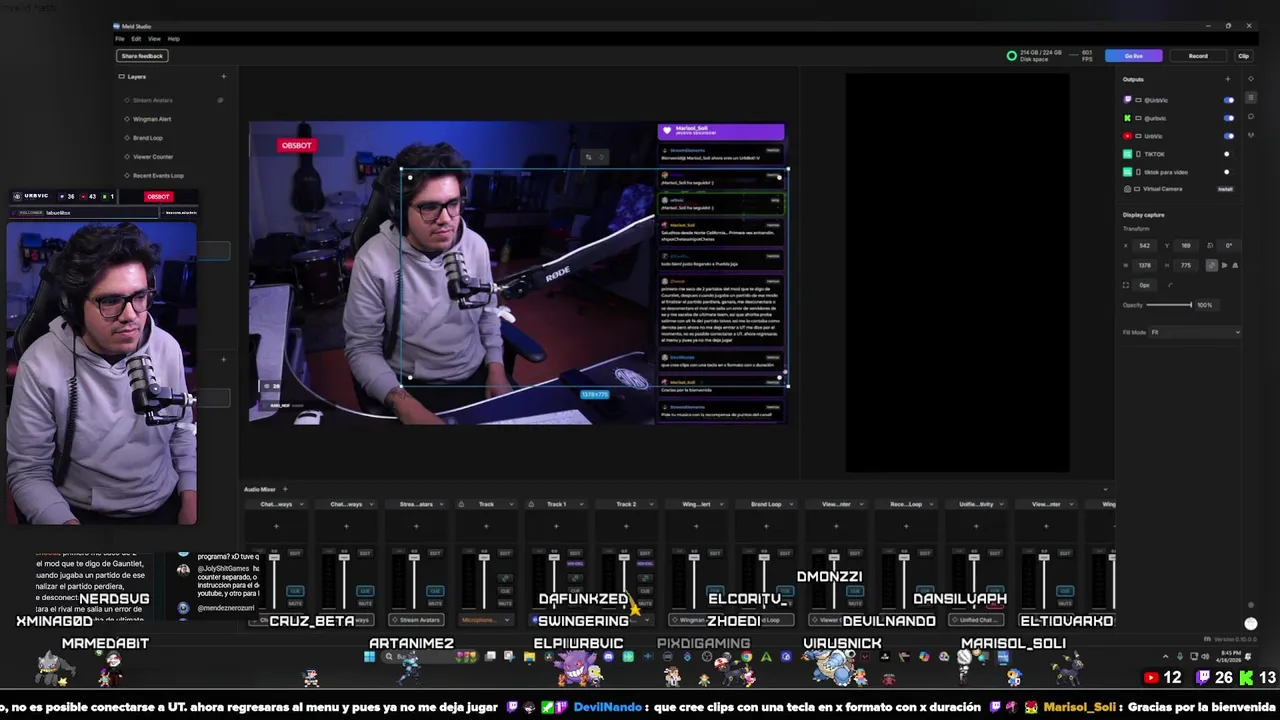Show the hidden Stream Avatars layer
The image size is (1280, 720).
pyautogui.click(x=220, y=100)
